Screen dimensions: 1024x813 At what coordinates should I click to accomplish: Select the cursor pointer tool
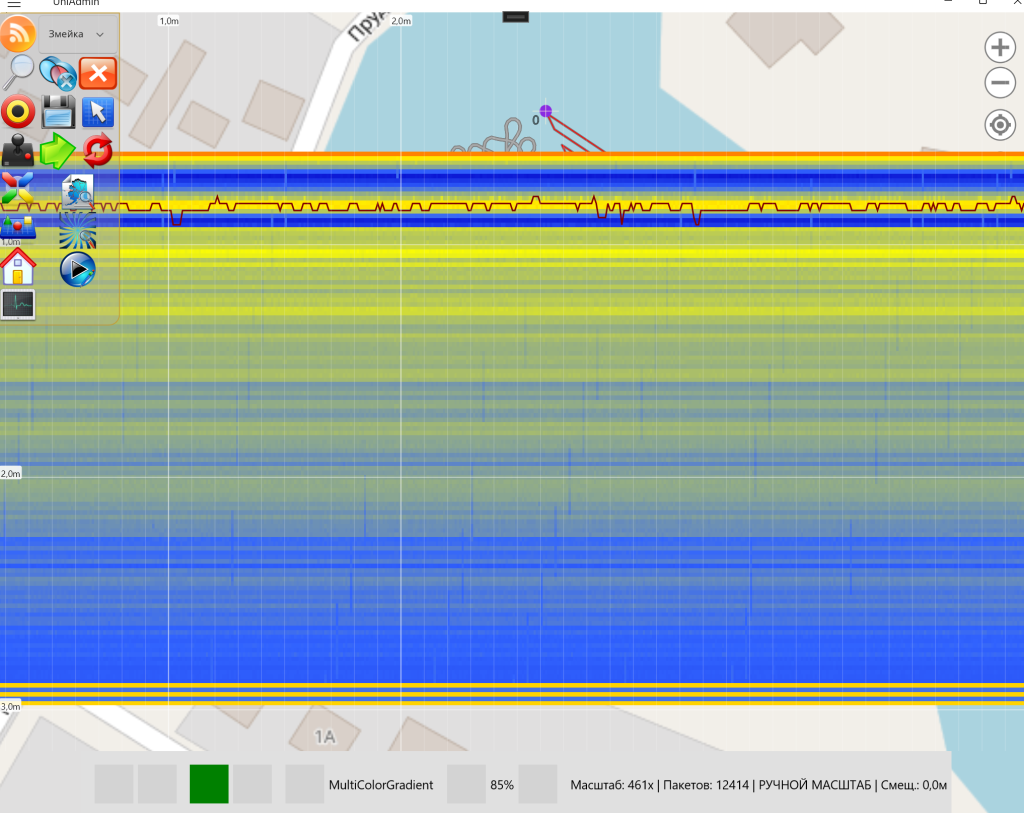[x=98, y=112]
